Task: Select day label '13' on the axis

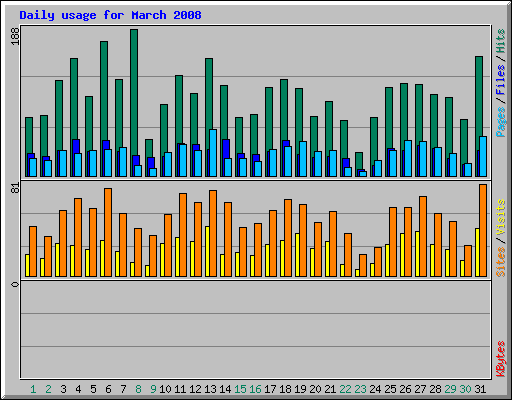Action: (x=210, y=389)
